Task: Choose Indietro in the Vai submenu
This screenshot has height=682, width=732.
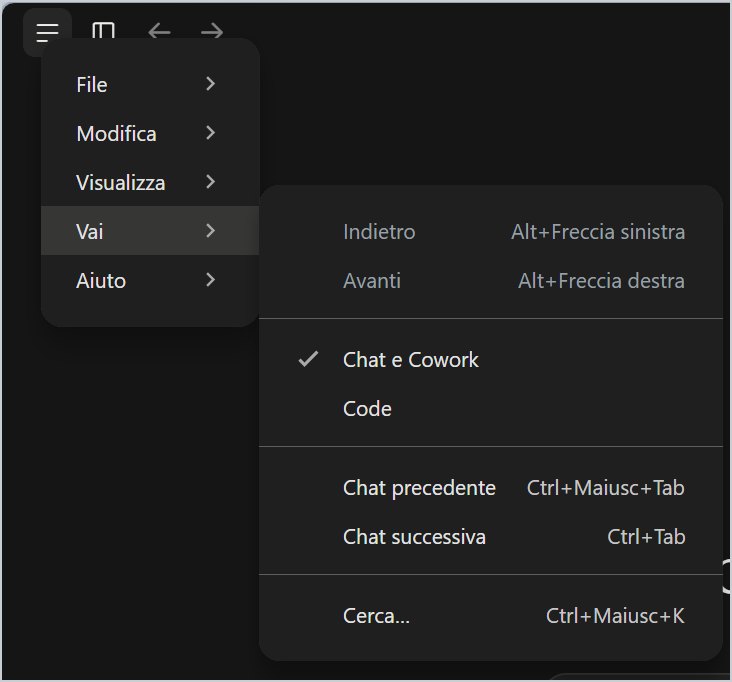Action: pos(491,232)
